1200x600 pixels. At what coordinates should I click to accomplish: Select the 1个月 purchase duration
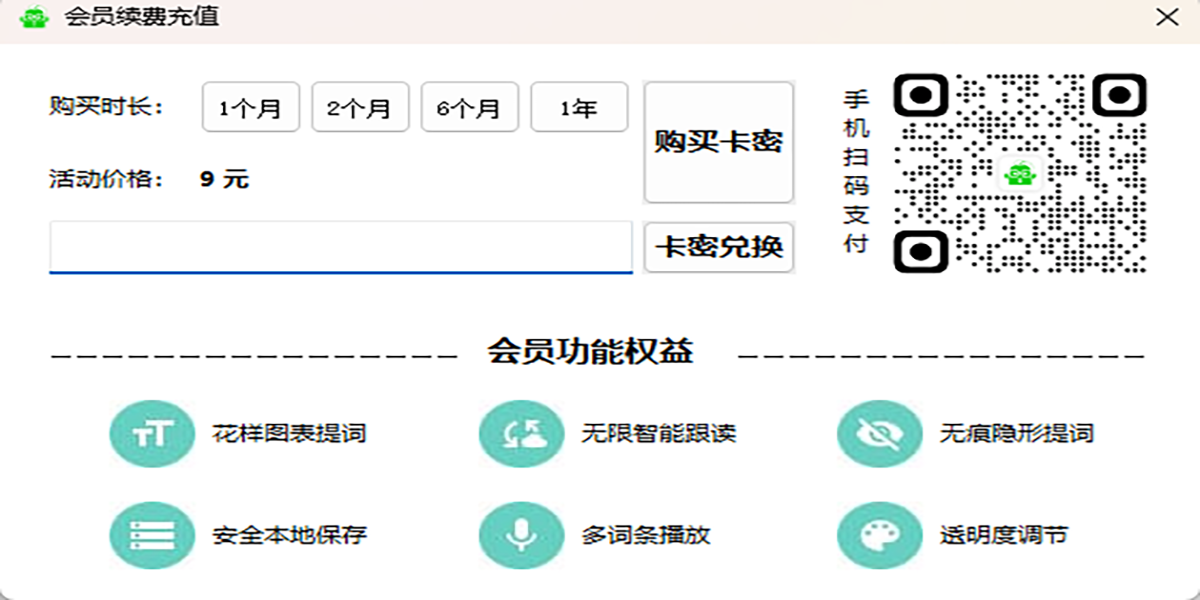[250, 107]
